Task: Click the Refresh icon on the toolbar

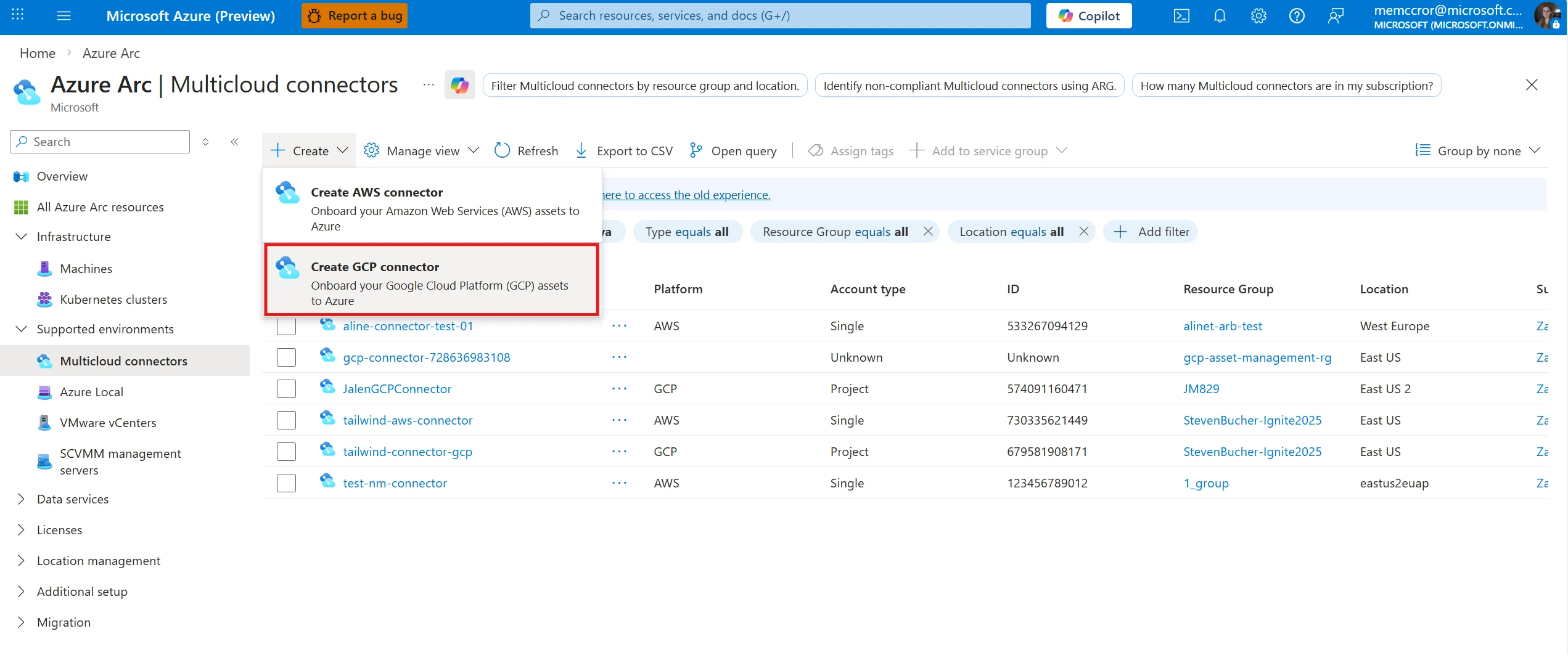Action: click(x=501, y=150)
